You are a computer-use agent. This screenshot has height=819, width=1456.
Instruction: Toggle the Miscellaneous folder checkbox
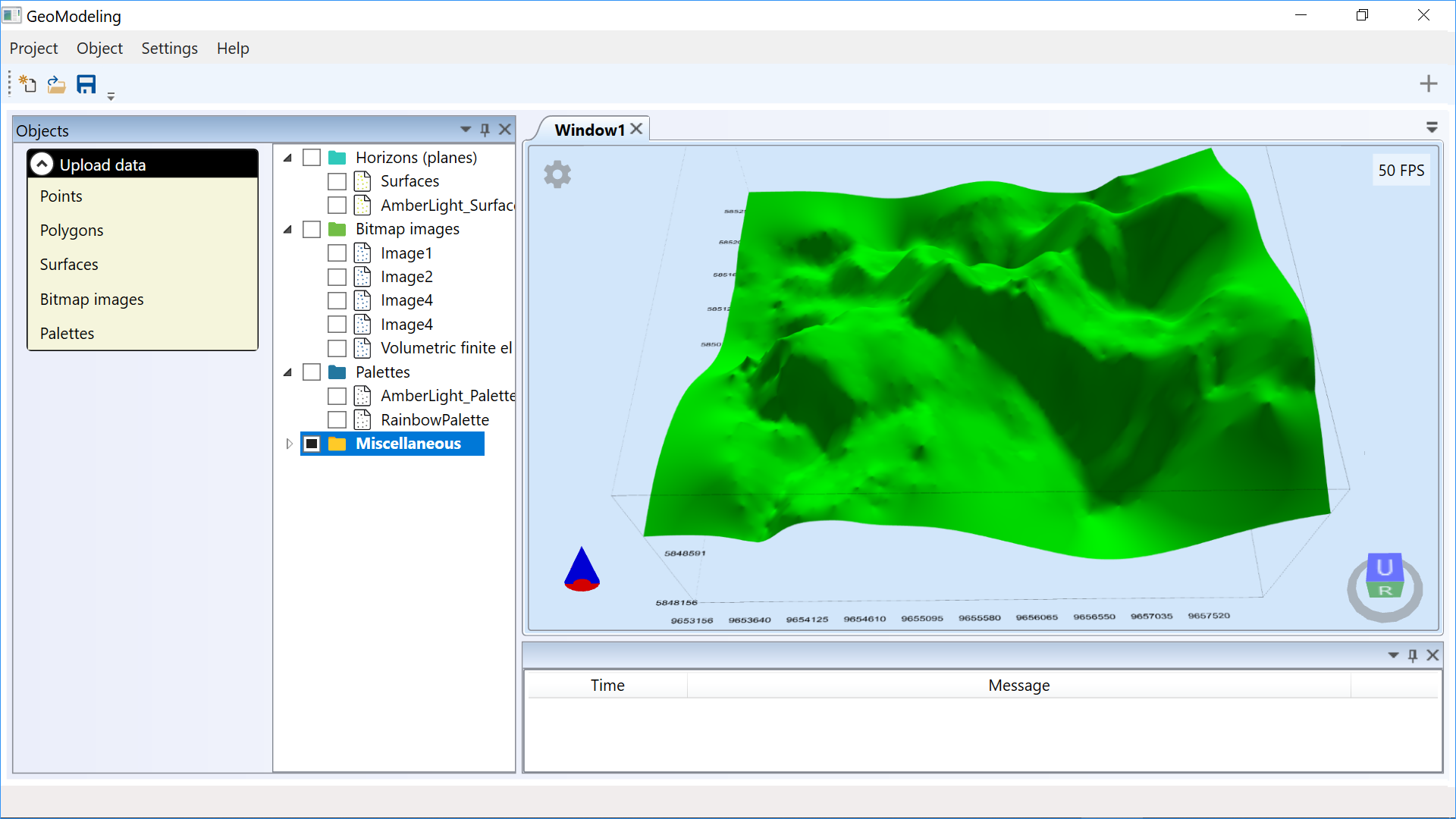point(312,444)
